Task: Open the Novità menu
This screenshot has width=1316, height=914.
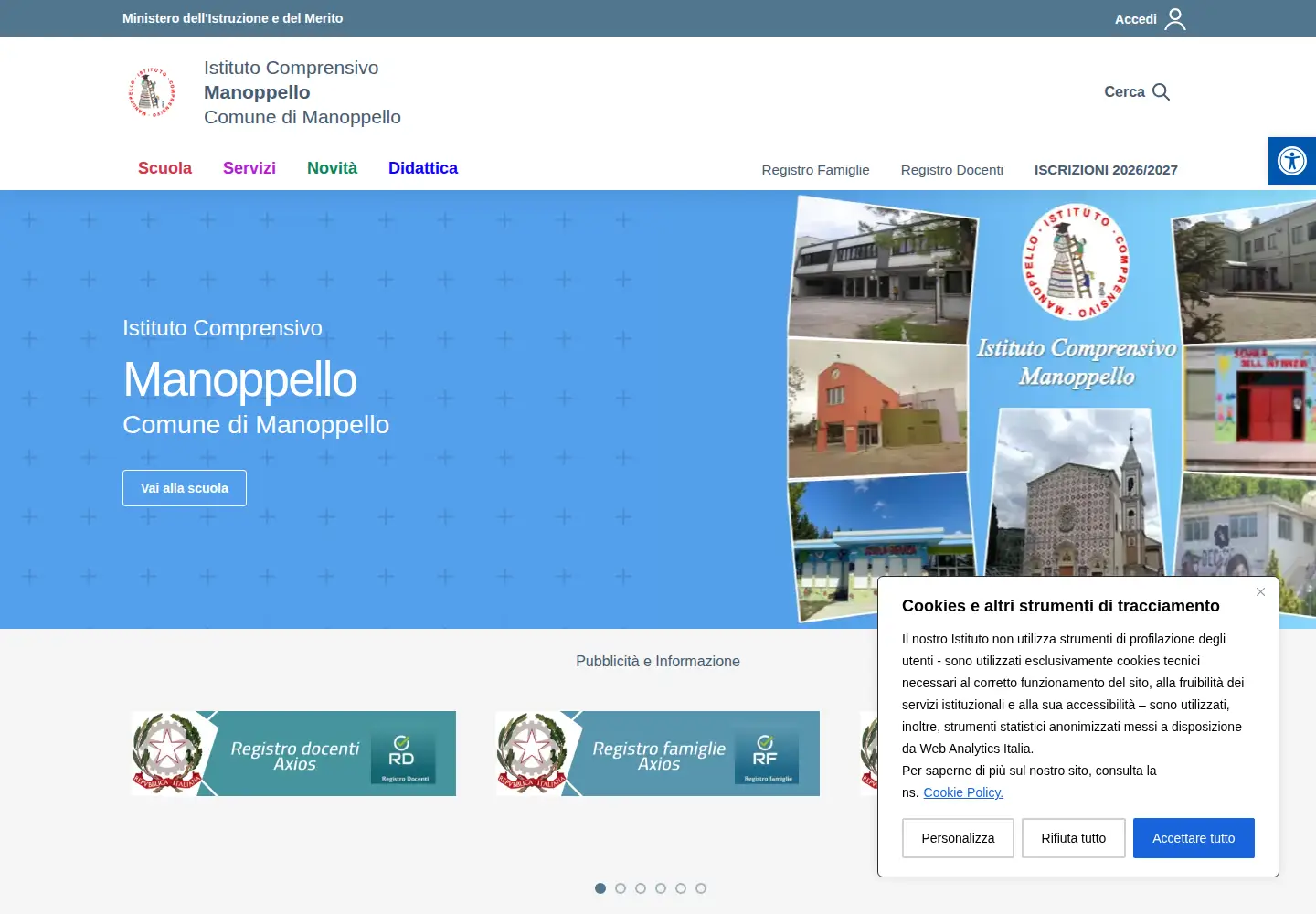Action: [332, 168]
